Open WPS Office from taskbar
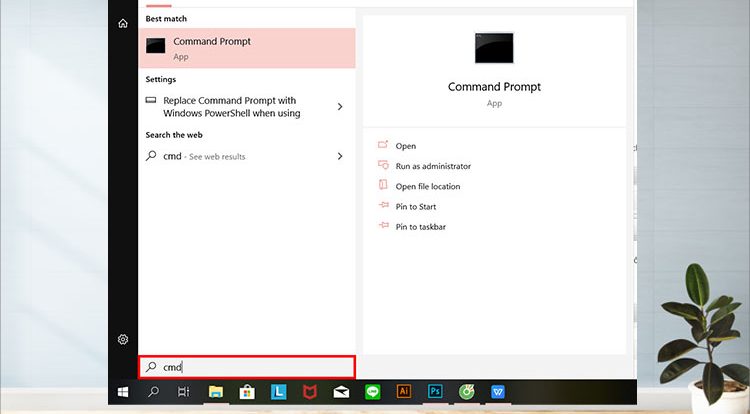 (498, 392)
